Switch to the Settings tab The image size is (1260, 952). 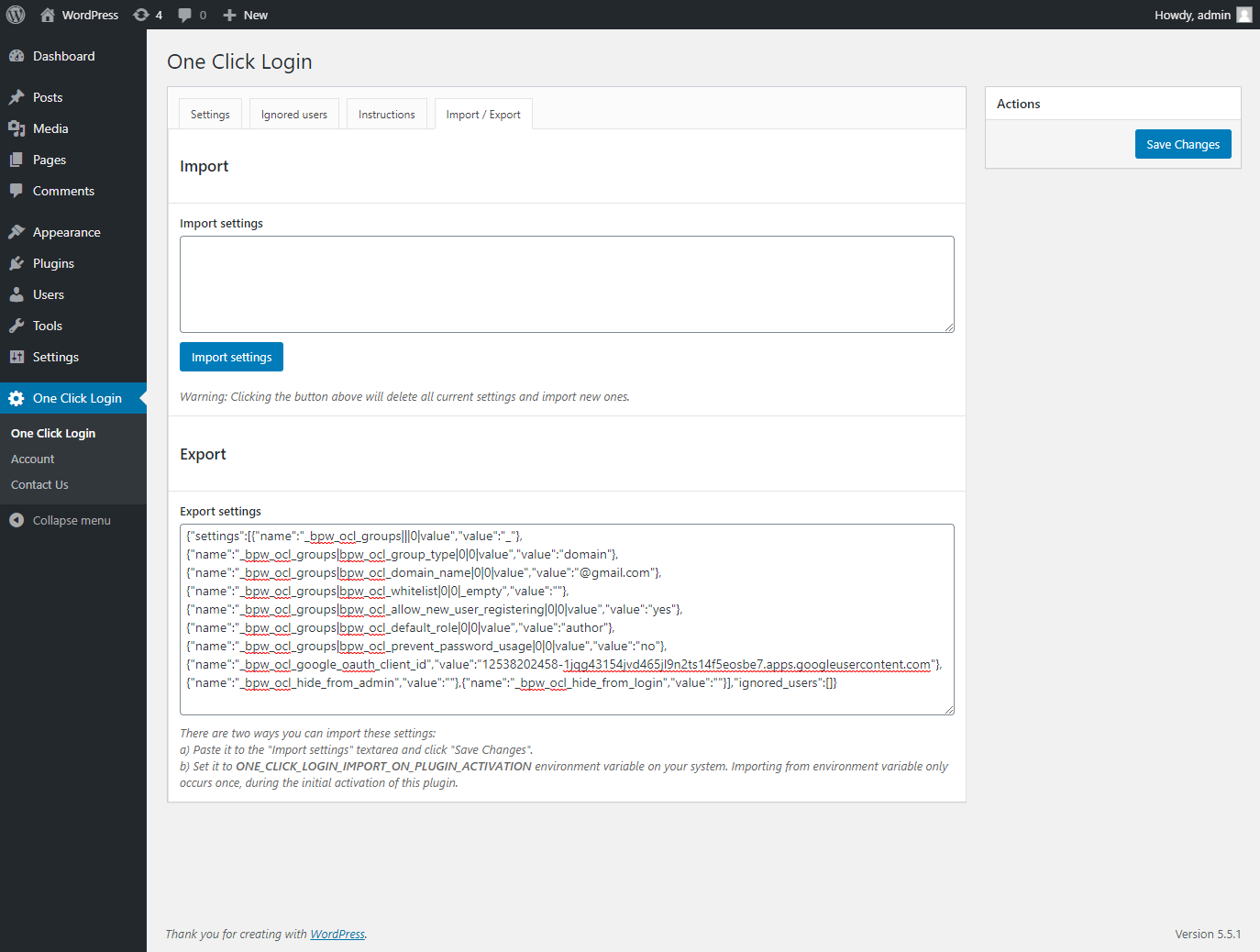(x=210, y=115)
